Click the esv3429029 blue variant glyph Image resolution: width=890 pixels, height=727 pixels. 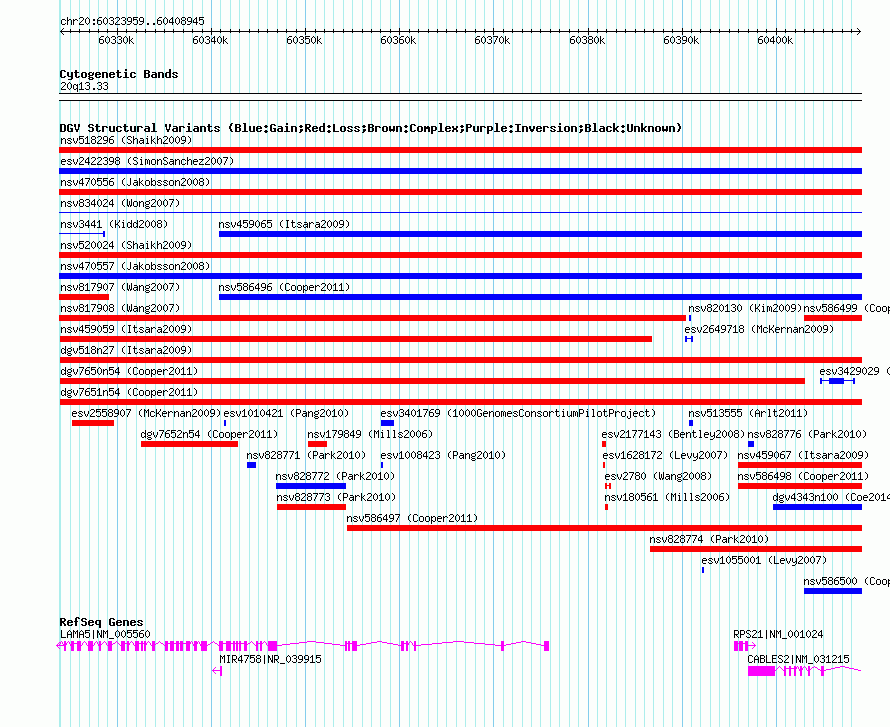[837, 381]
